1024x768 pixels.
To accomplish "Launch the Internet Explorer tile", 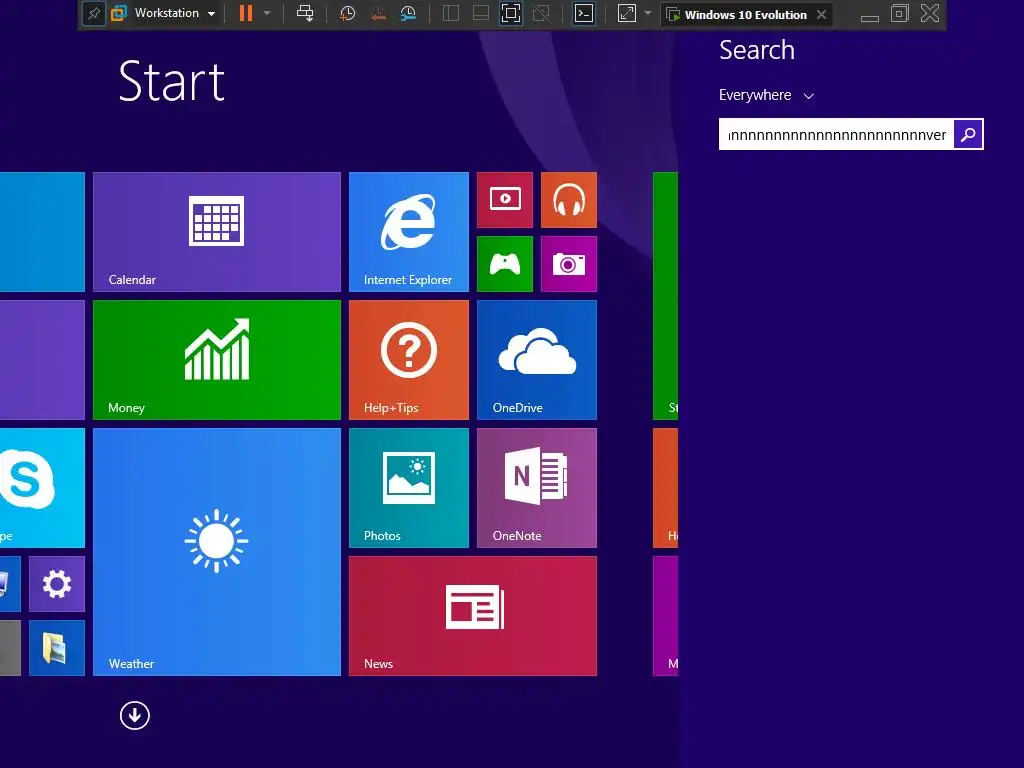I will point(409,232).
